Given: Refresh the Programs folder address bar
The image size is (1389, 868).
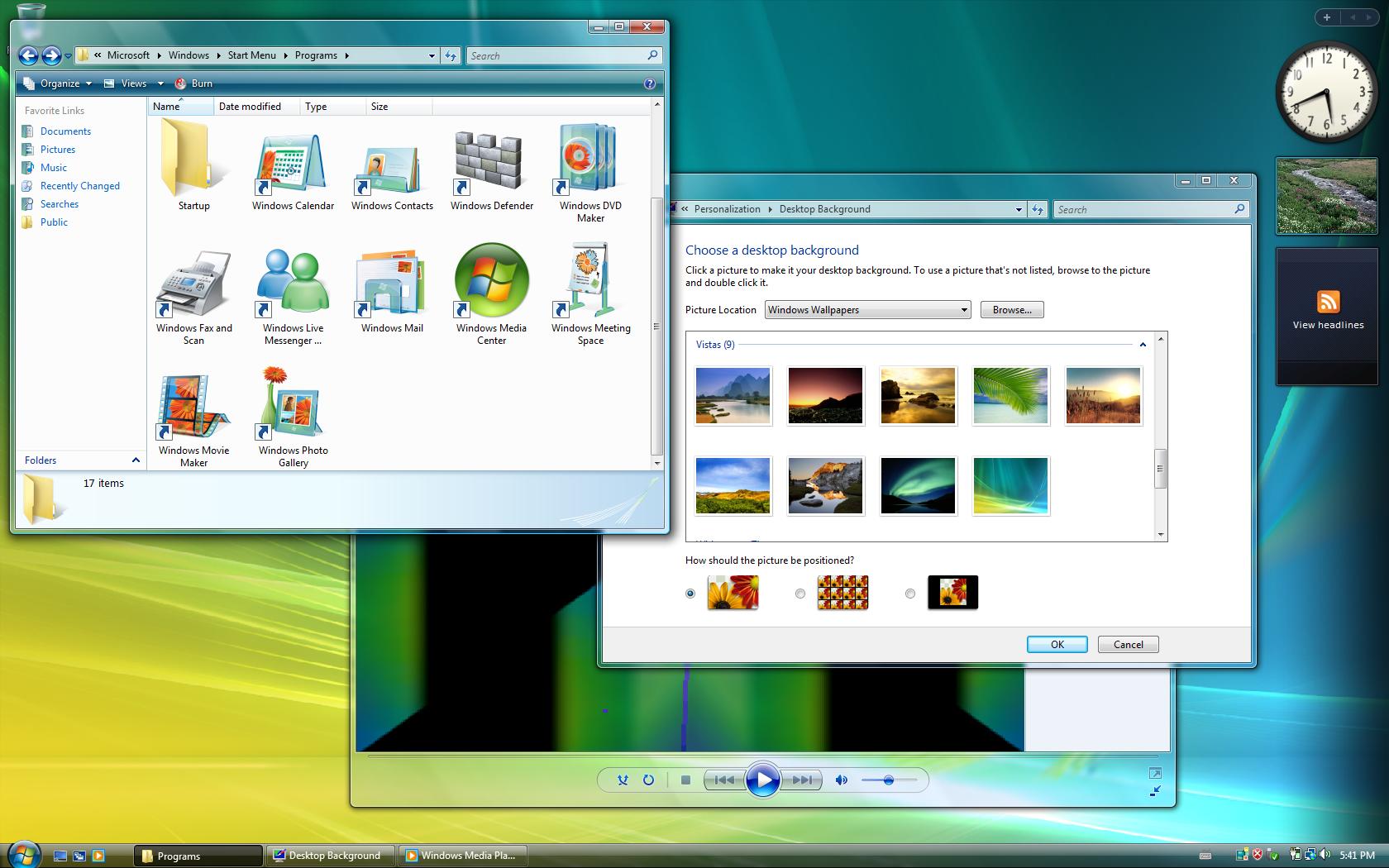Looking at the screenshot, I should tap(450, 55).
